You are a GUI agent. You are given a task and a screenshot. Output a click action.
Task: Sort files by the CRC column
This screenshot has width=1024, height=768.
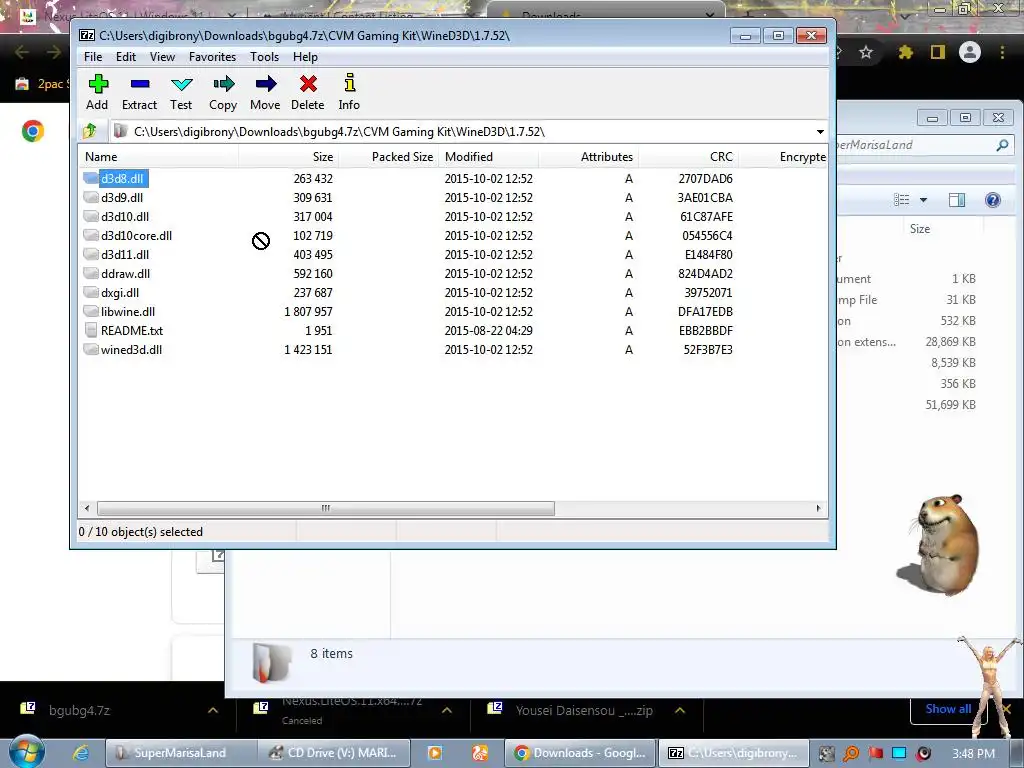(x=688, y=157)
